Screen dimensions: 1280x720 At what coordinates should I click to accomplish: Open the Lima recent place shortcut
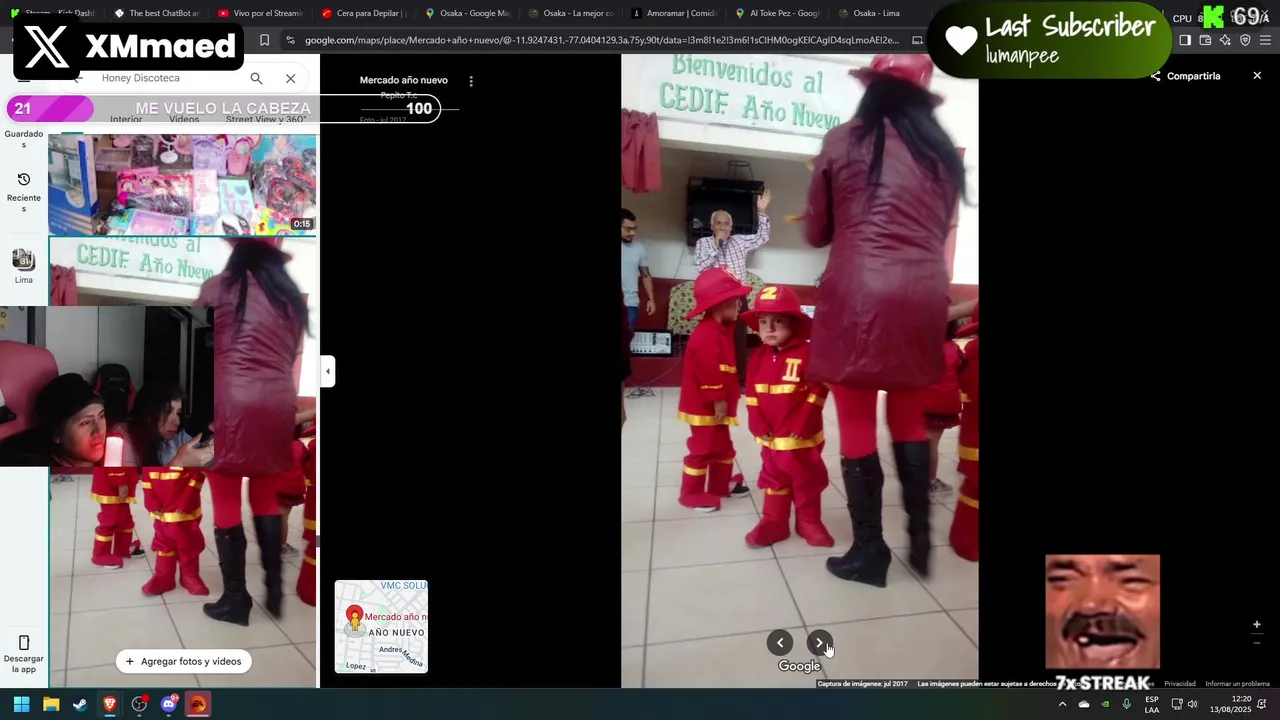click(x=24, y=266)
